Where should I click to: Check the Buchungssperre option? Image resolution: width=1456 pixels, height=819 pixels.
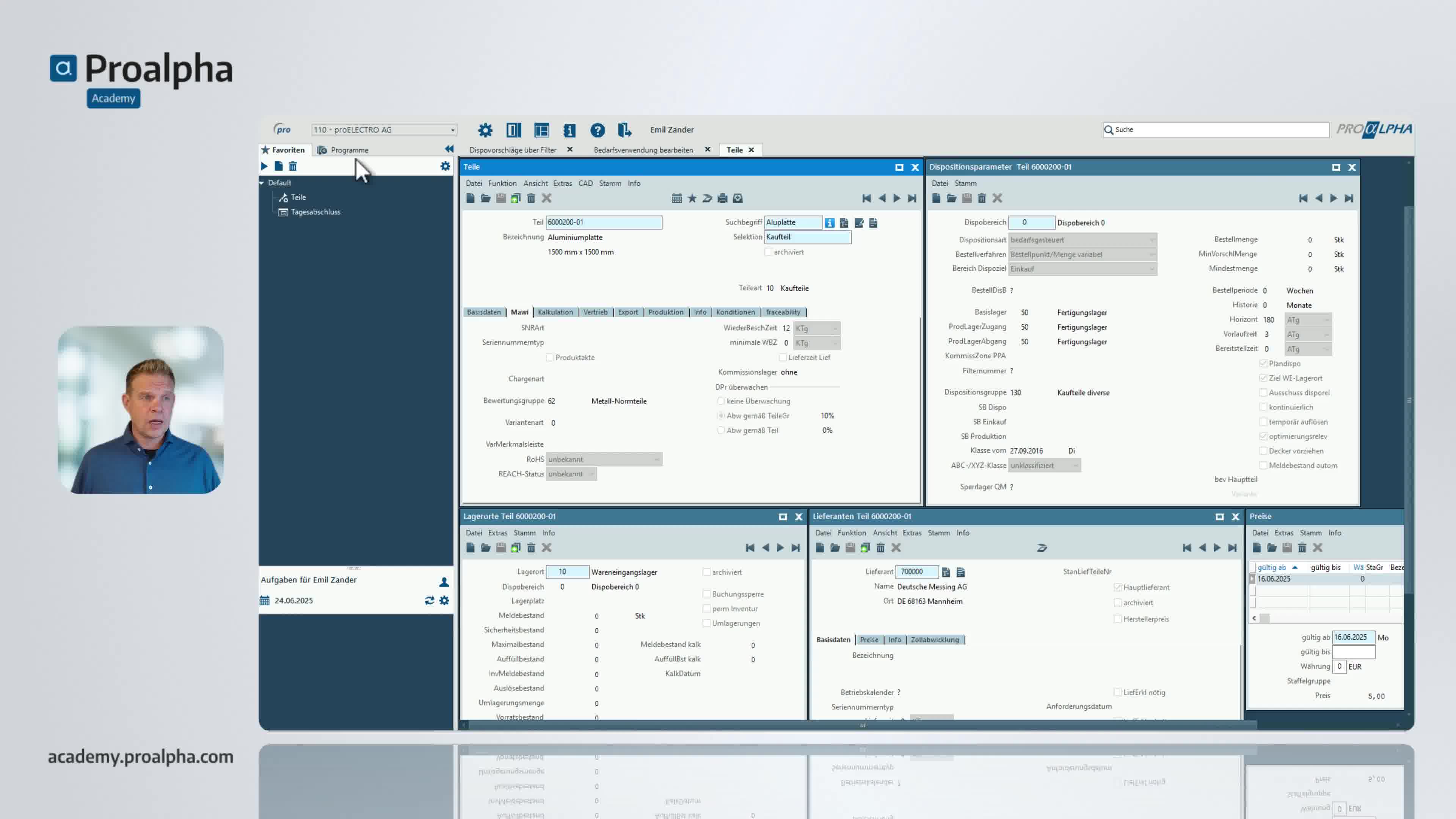click(706, 594)
